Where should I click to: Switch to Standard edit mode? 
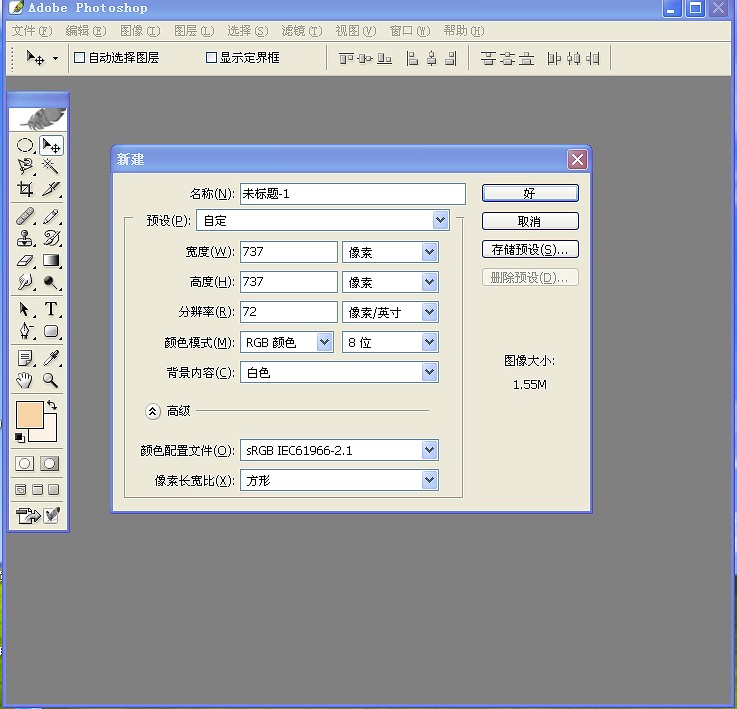click(x=24, y=464)
